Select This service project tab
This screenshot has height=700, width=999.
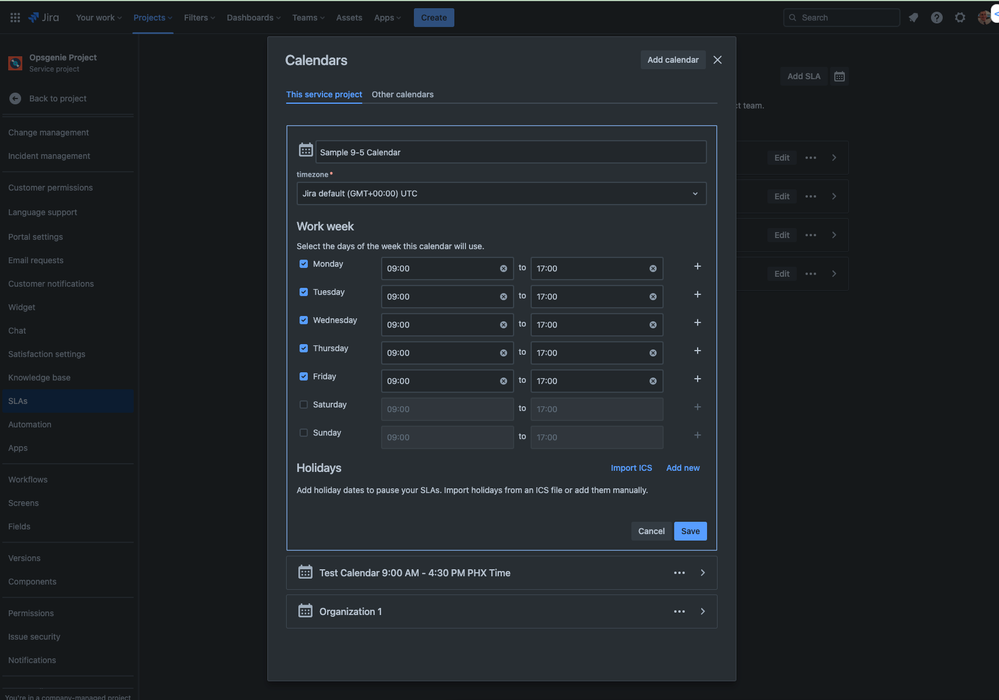coord(324,94)
